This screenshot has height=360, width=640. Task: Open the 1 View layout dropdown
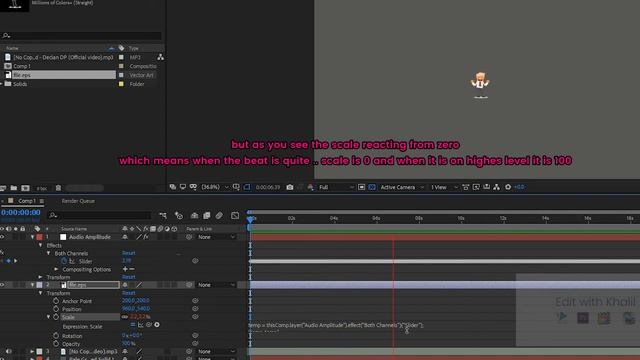point(444,187)
